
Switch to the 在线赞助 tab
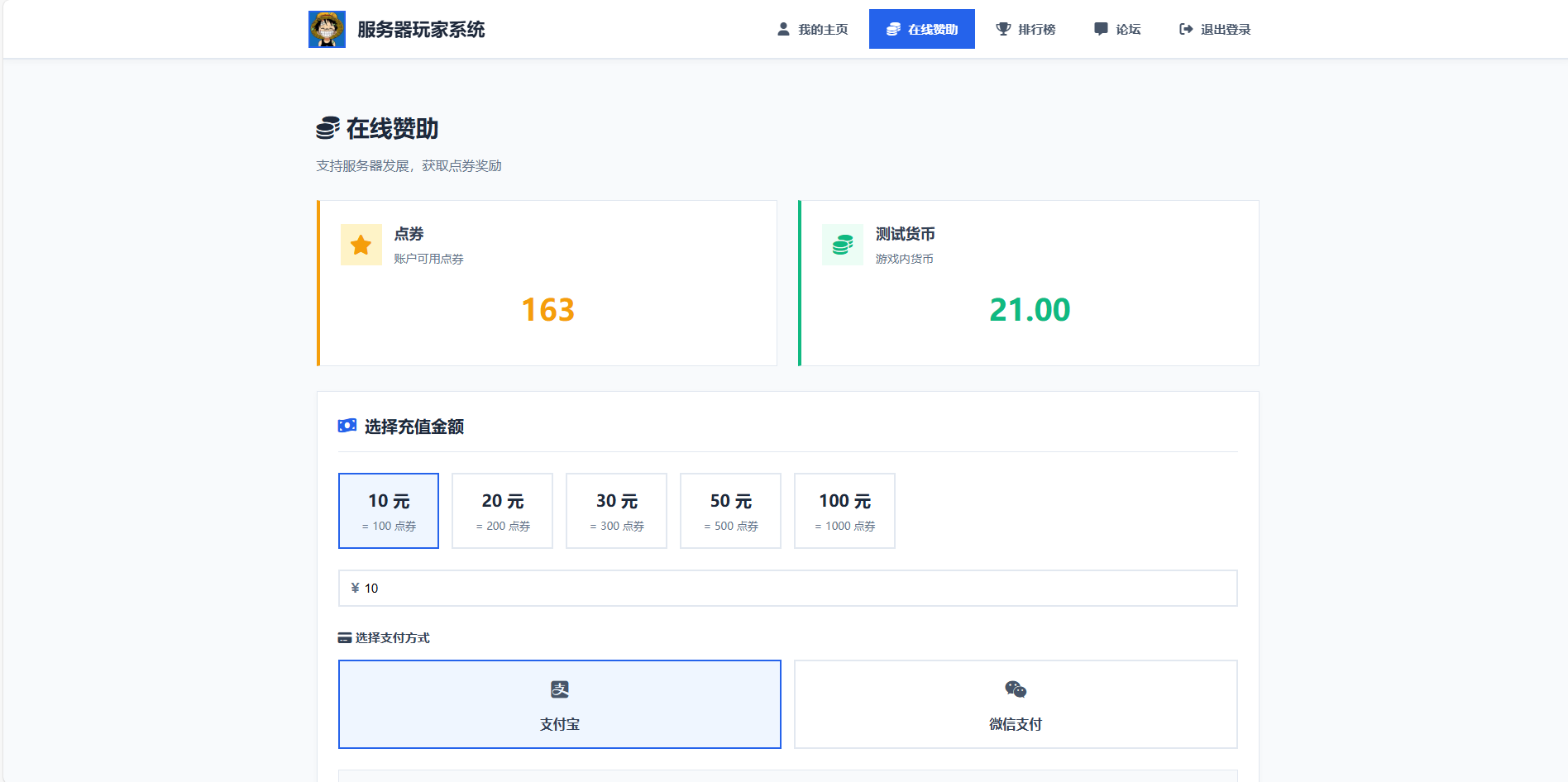921,28
